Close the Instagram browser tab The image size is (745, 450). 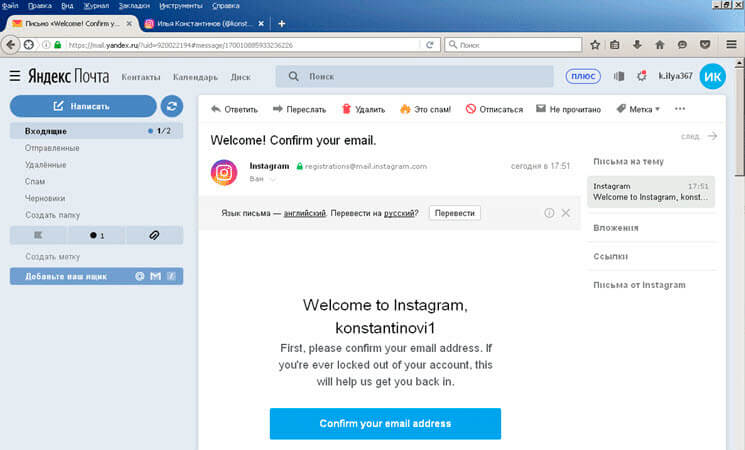(261, 23)
